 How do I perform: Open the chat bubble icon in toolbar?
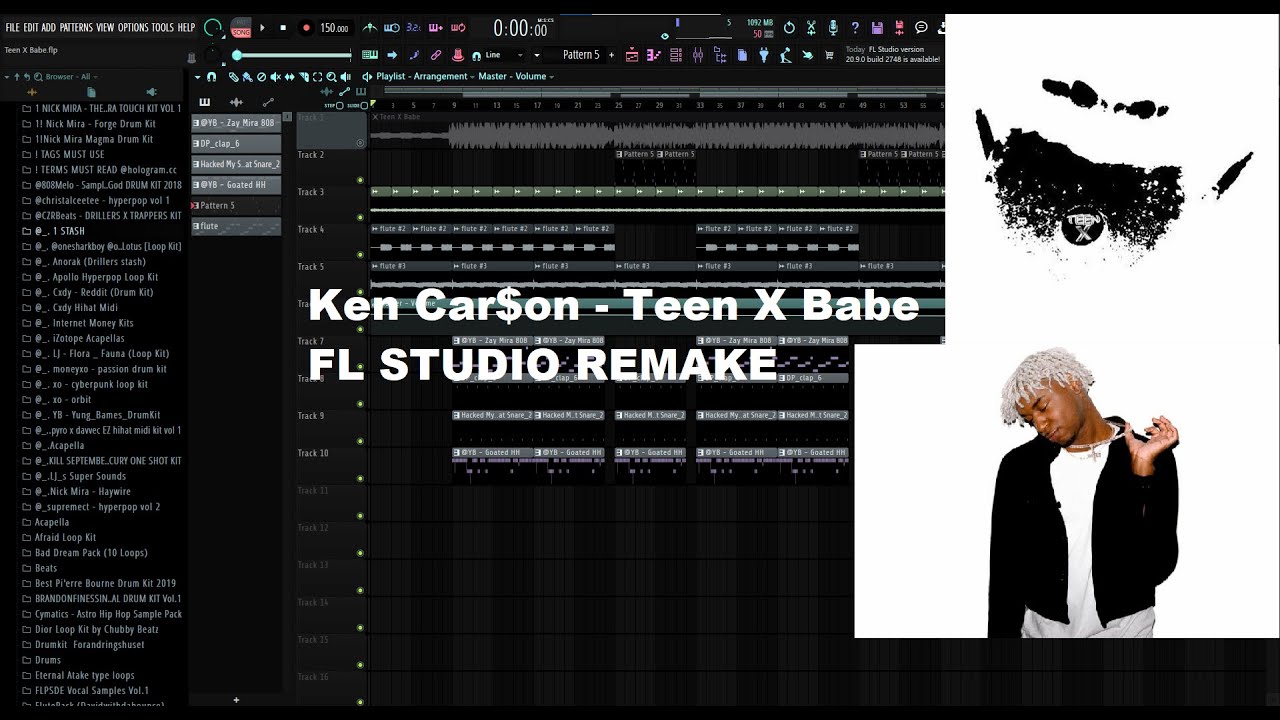click(921, 28)
